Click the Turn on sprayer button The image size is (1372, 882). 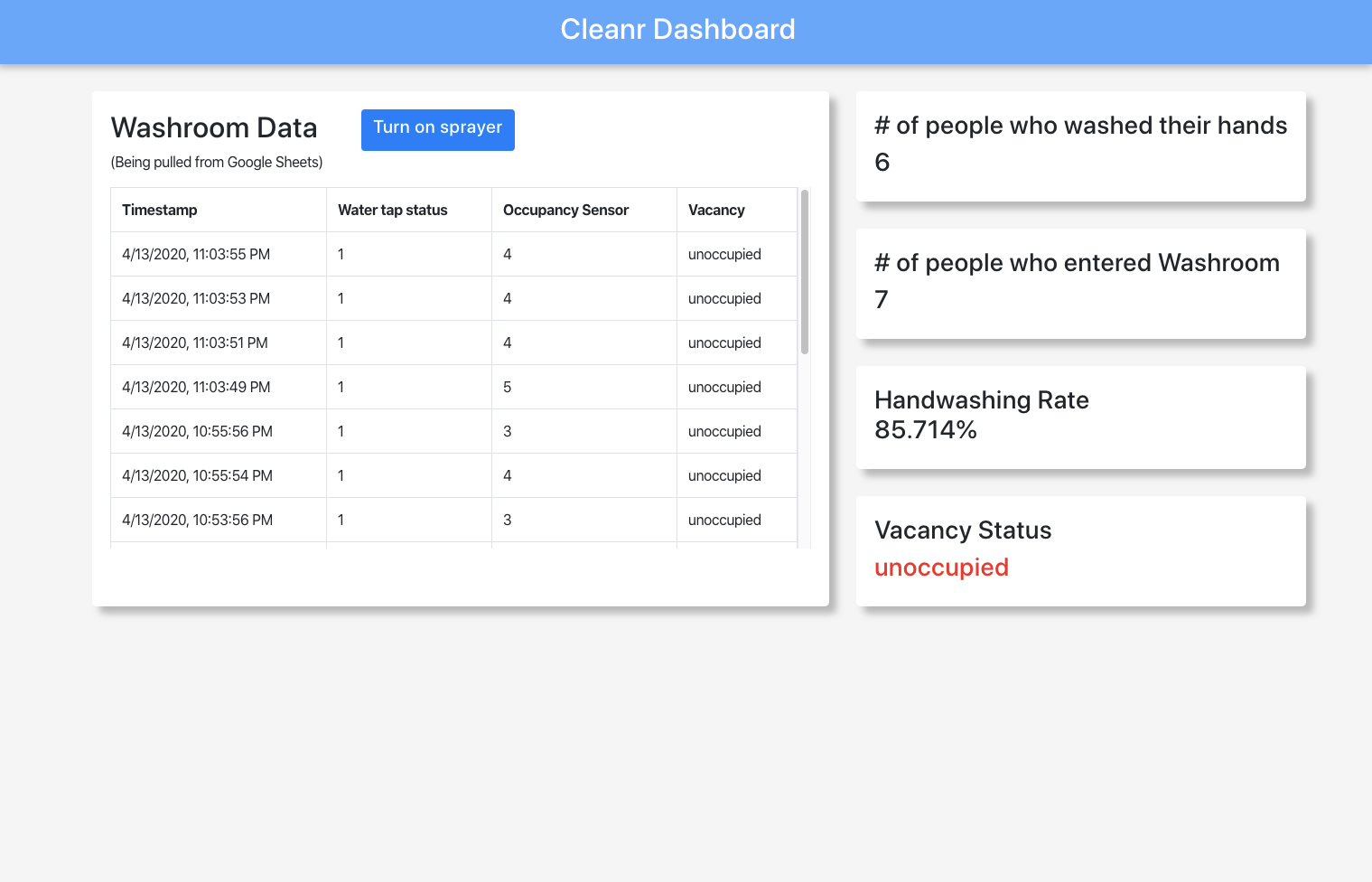tap(438, 130)
